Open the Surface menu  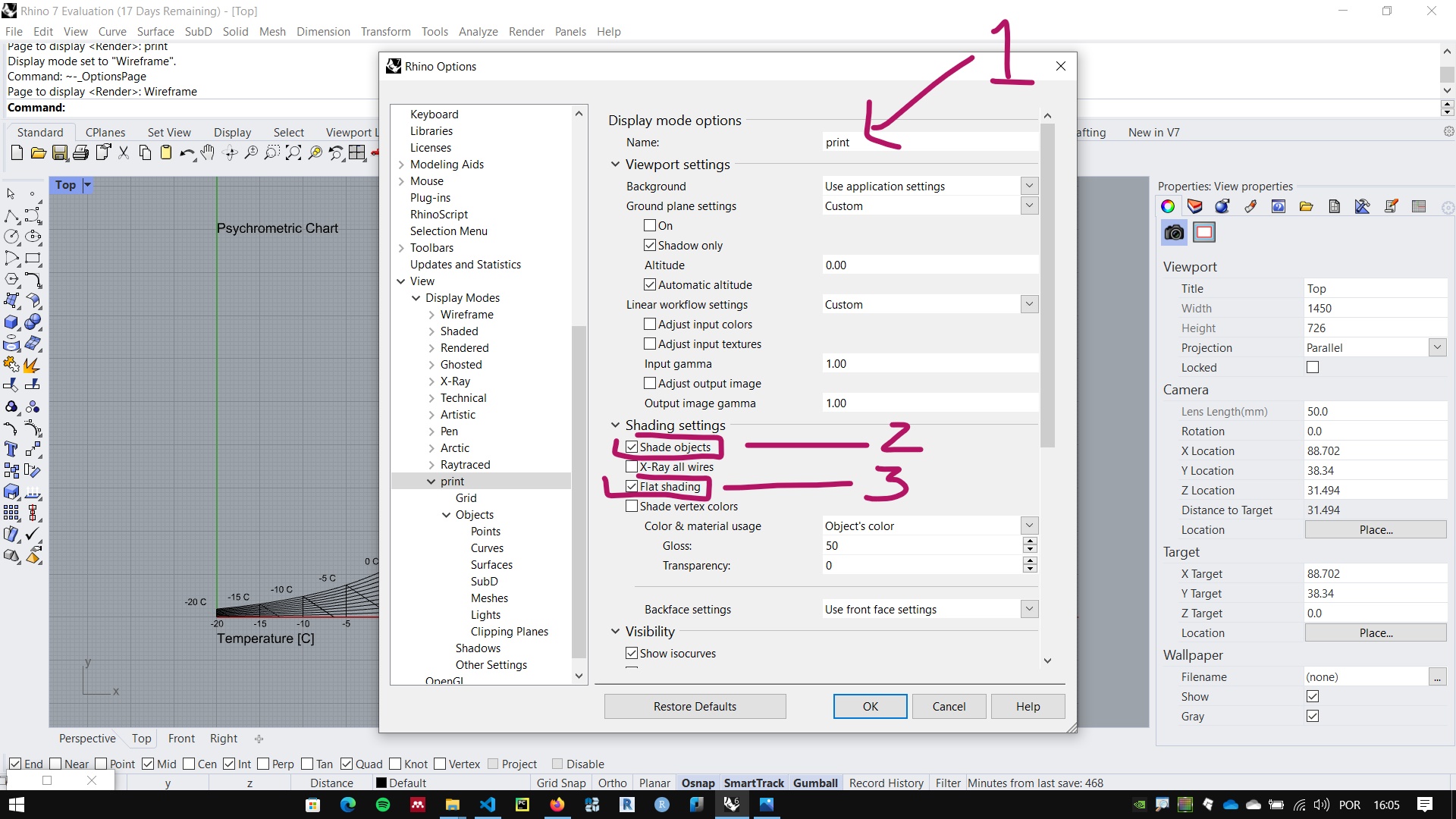(x=155, y=31)
